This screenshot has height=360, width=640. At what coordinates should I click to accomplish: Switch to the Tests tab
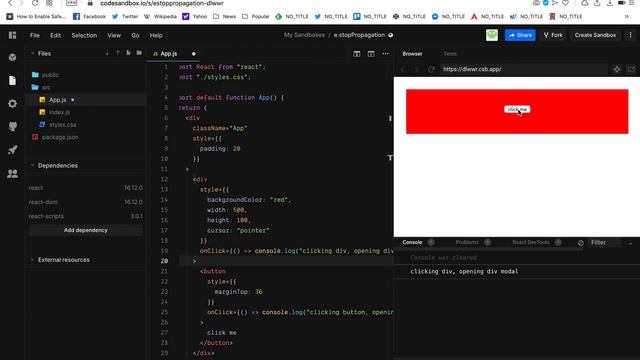(x=450, y=53)
